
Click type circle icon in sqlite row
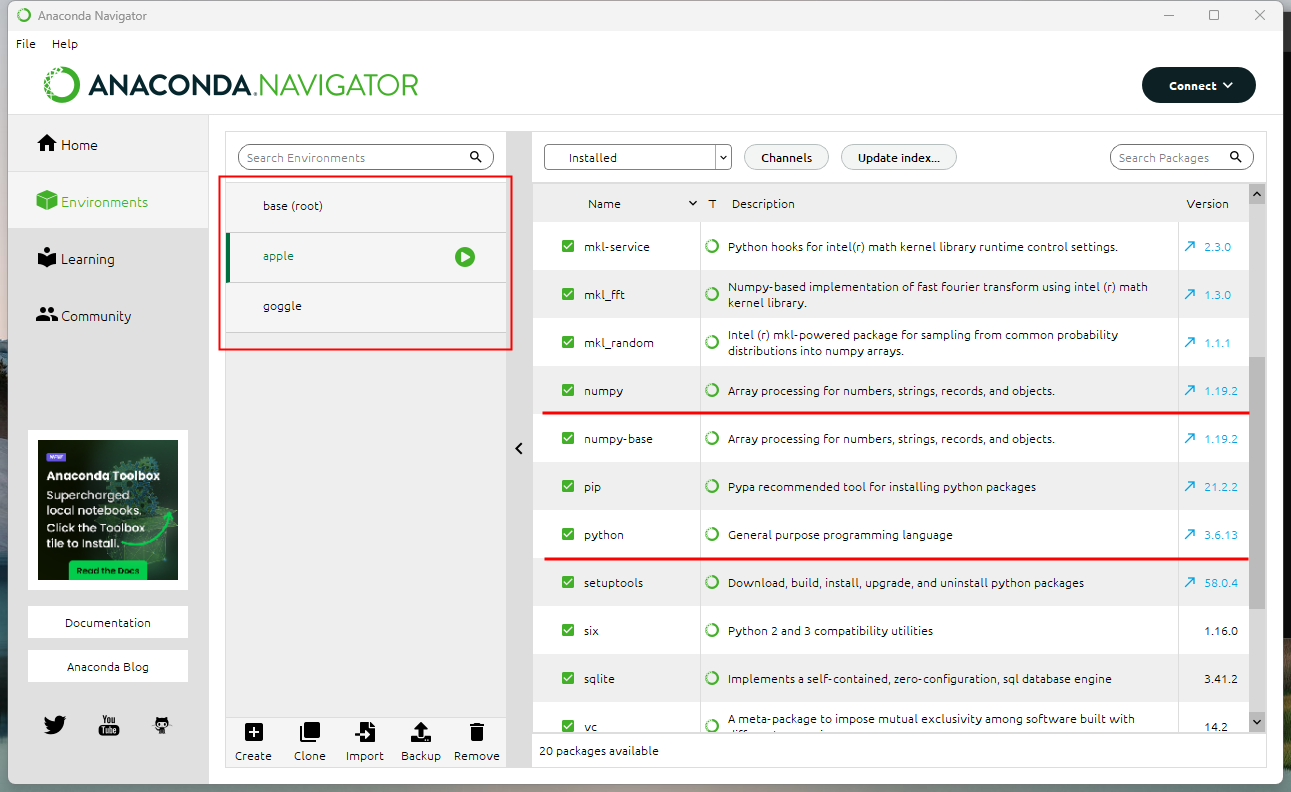(x=712, y=678)
